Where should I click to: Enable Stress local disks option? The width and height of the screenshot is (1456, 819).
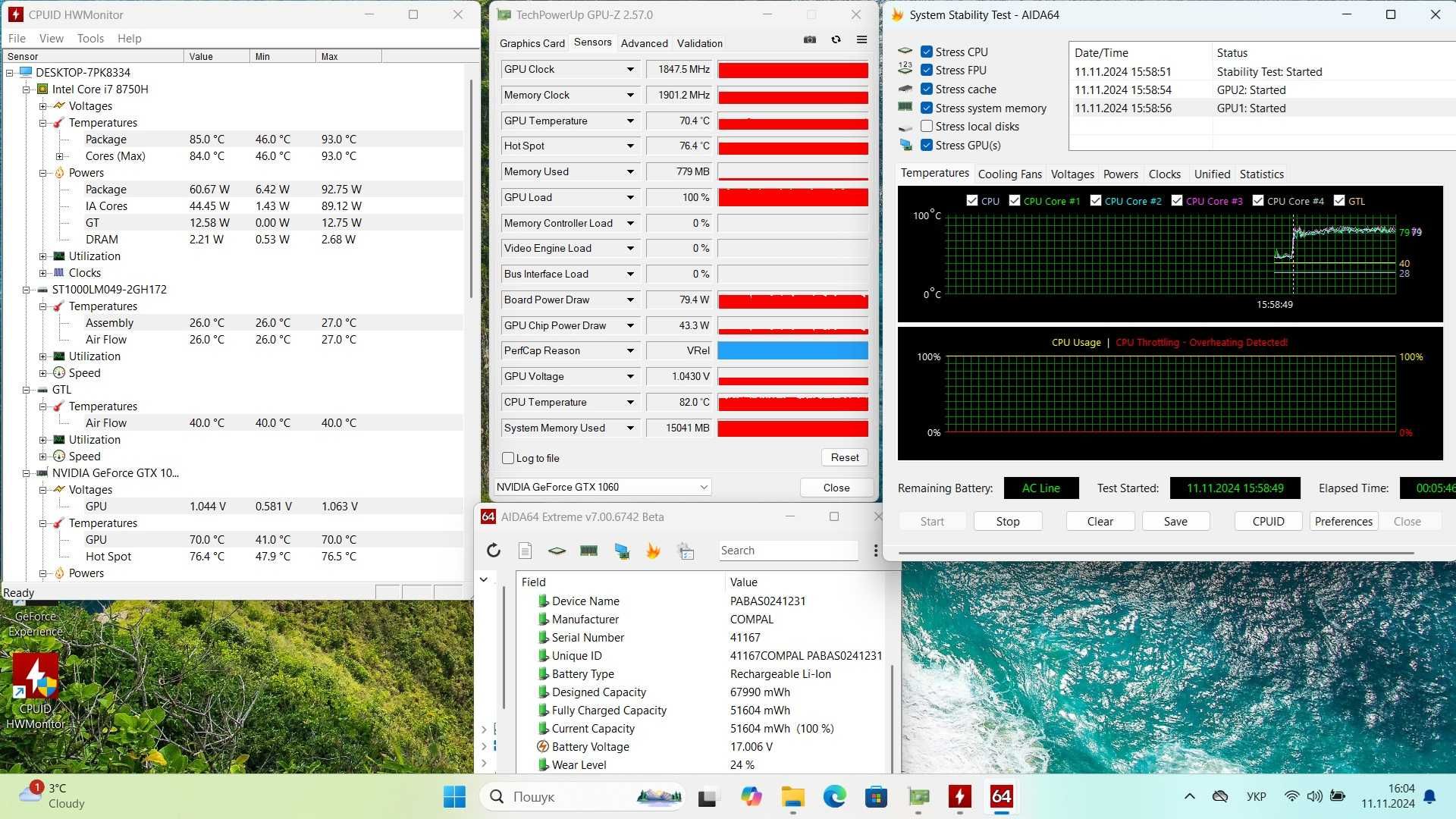[x=926, y=126]
